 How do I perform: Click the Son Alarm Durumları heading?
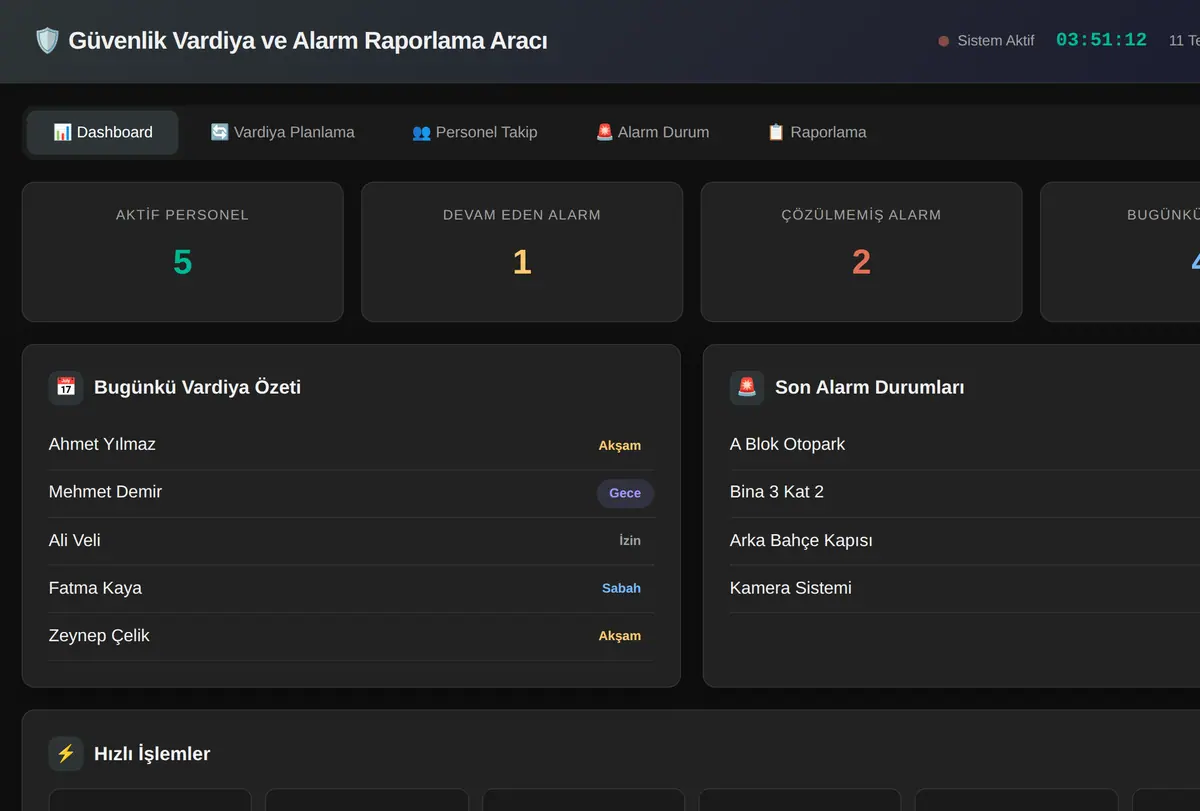coord(870,388)
